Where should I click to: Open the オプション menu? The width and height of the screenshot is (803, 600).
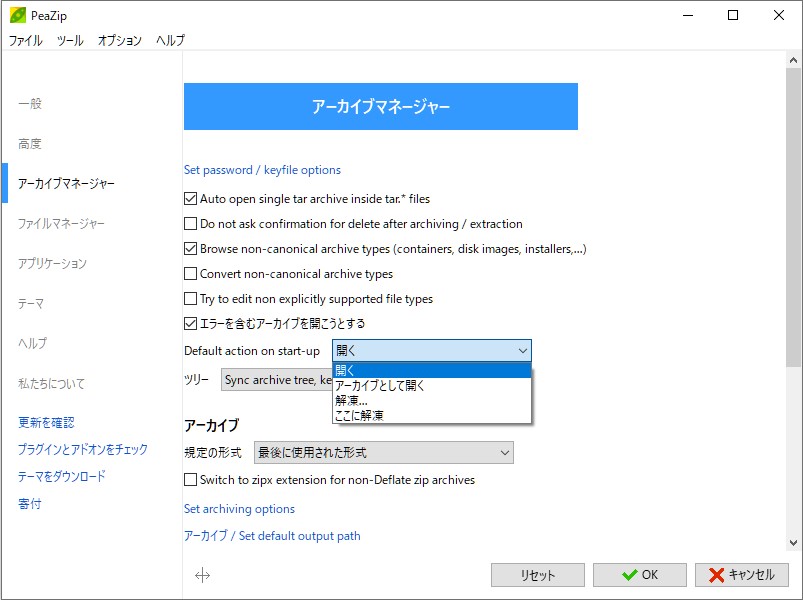(118, 41)
